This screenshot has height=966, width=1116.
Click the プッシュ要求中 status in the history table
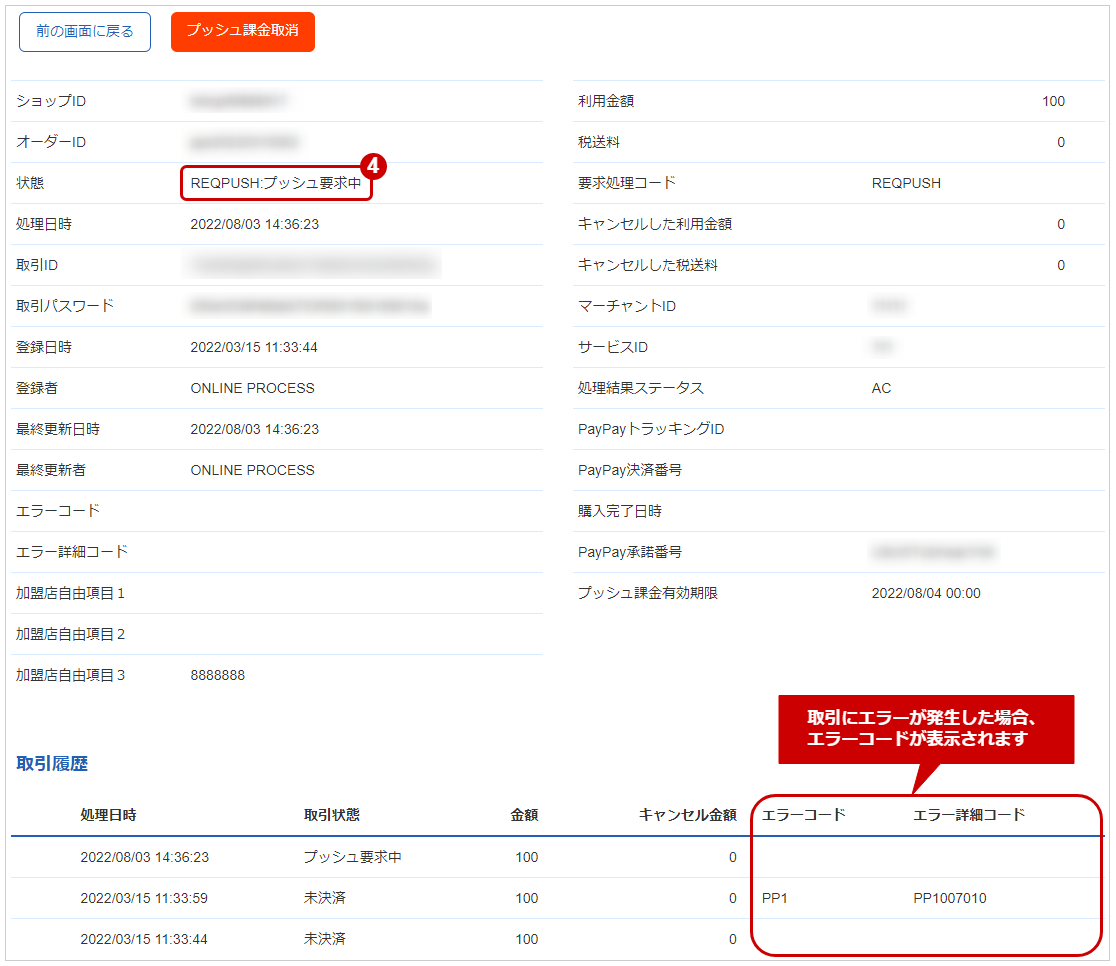pyautogui.click(x=353, y=857)
